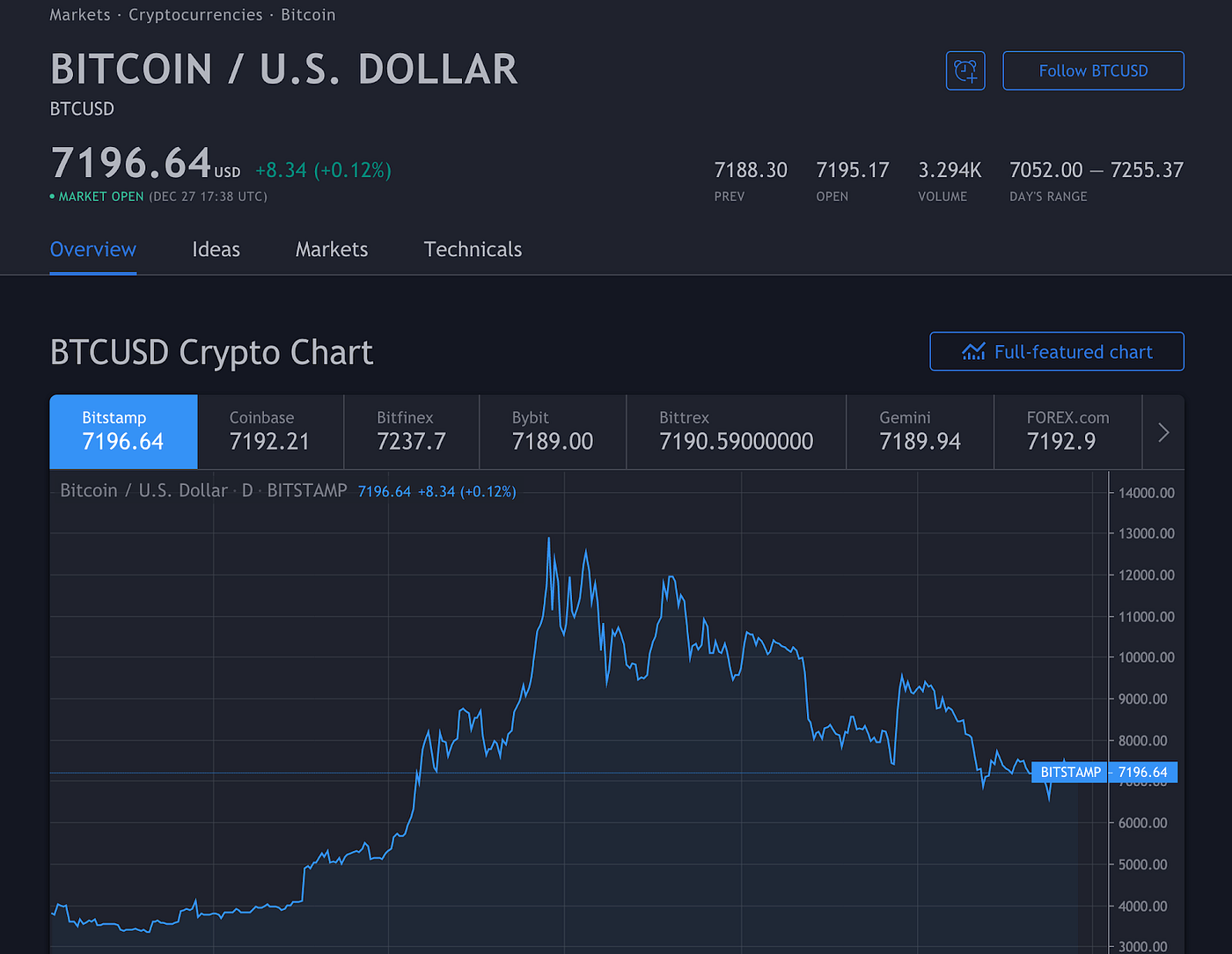Select the Coinbase exchange price tab
This screenshot has width=1232, height=954.
(269, 431)
